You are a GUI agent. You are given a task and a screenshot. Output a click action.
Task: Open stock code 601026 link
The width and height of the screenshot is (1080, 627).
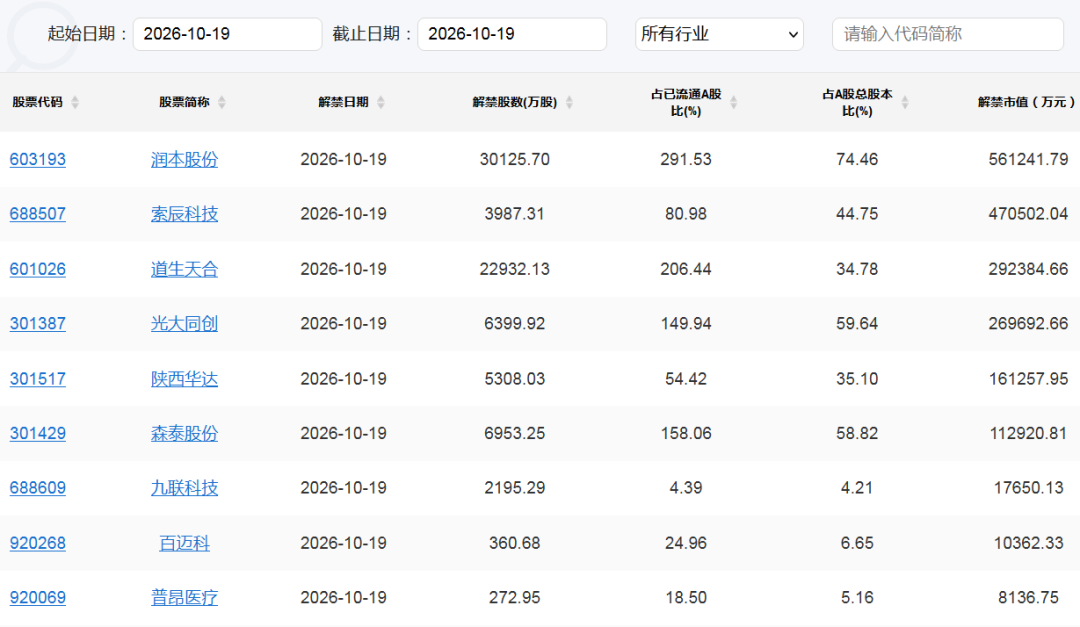[38, 269]
